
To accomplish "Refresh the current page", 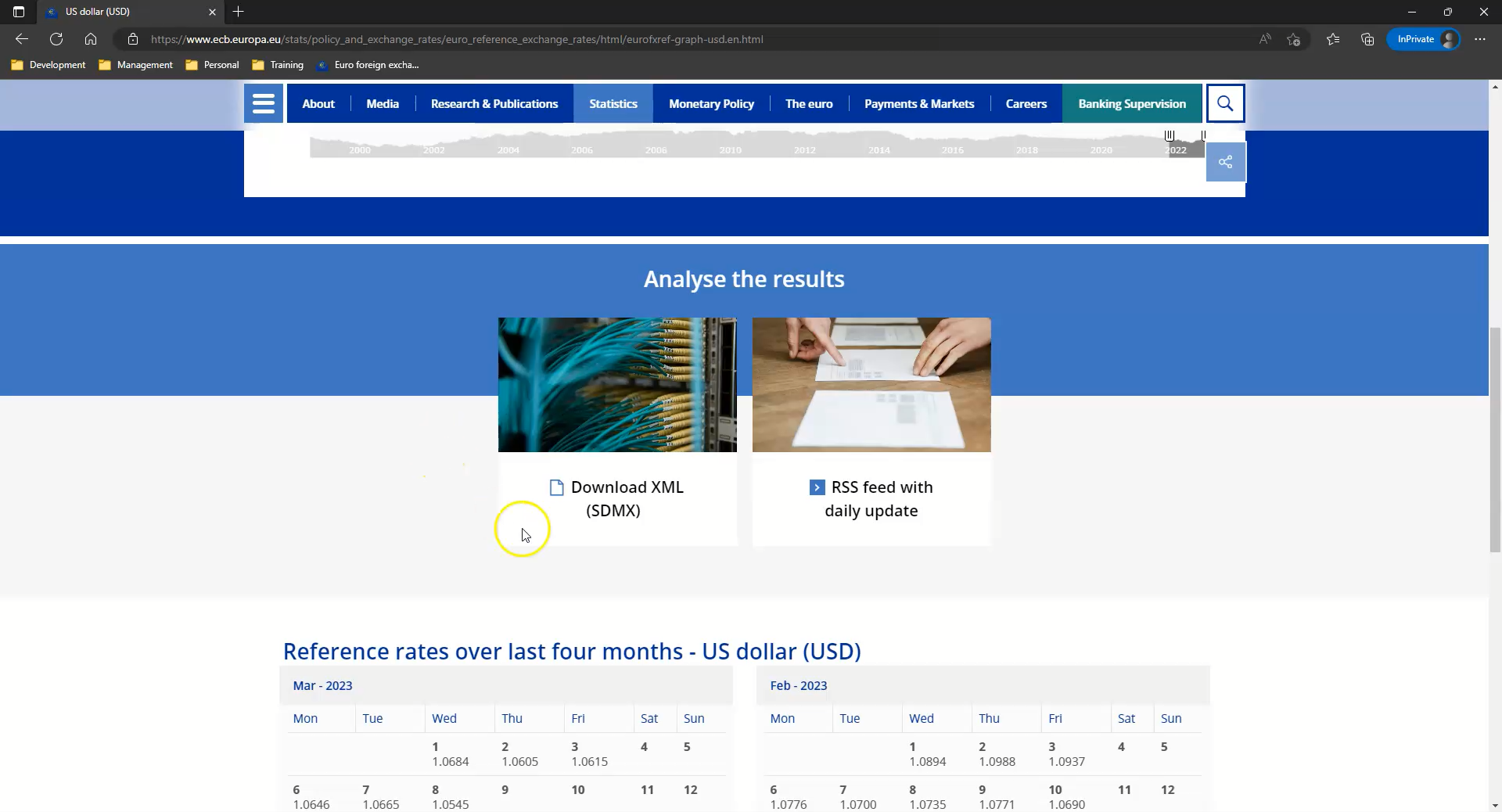I will (56, 39).
